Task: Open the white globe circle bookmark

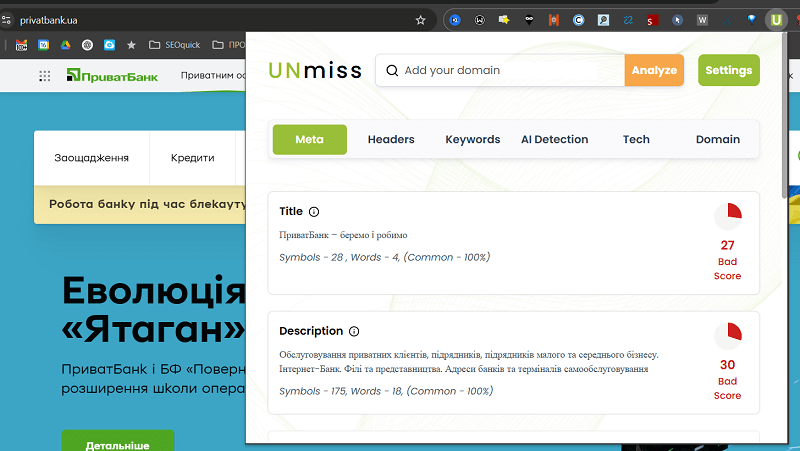Action: [x=87, y=45]
